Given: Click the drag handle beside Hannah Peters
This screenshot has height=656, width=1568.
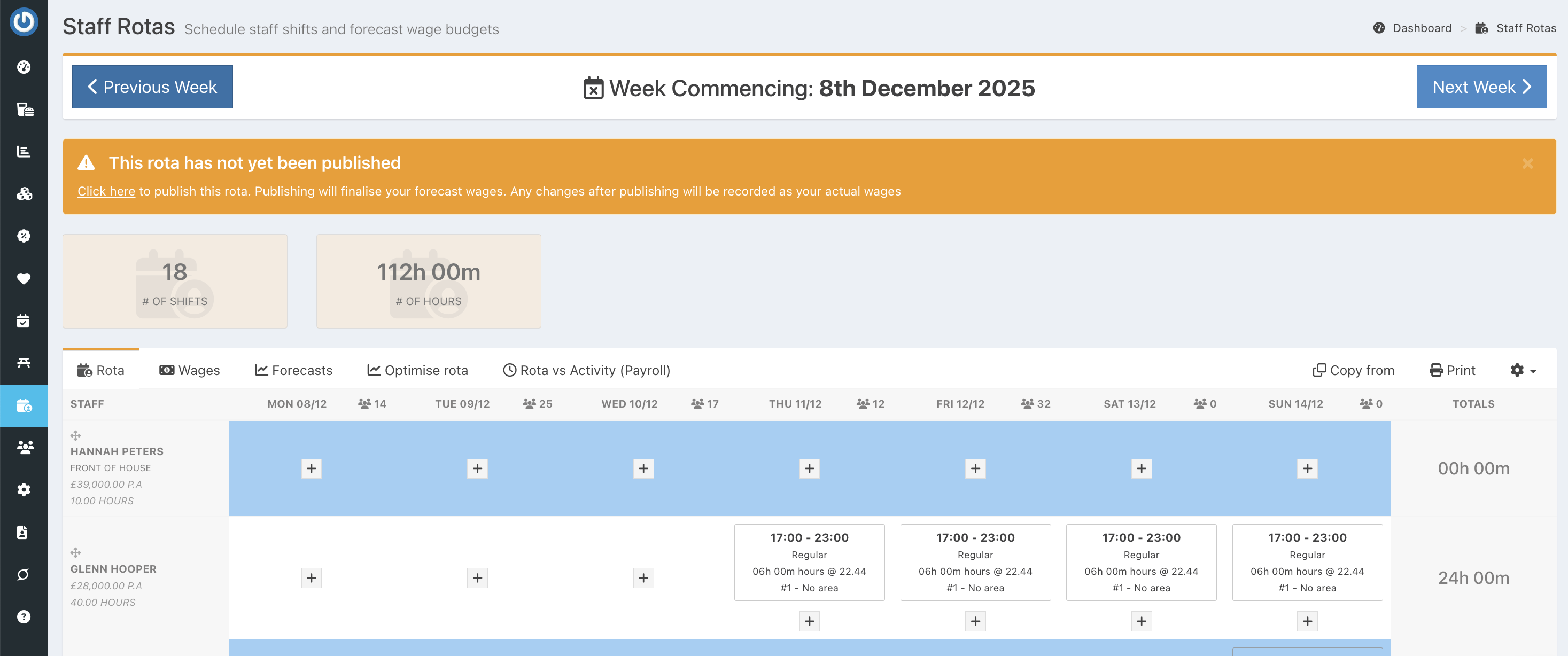Looking at the screenshot, I should pyautogui.click(x=75, y=435).
